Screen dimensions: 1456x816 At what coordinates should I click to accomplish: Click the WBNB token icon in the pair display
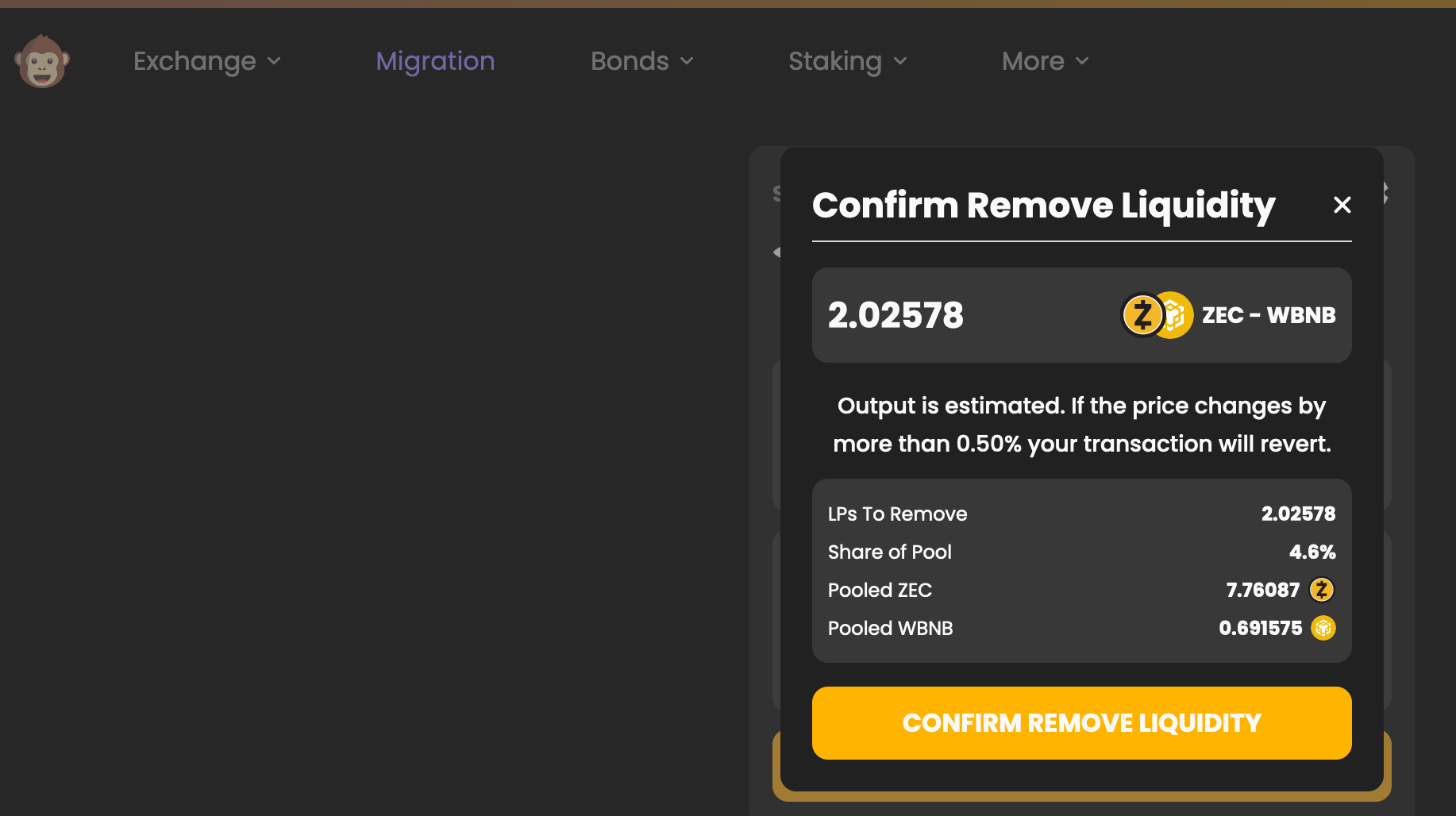[x=1173, y=314]
